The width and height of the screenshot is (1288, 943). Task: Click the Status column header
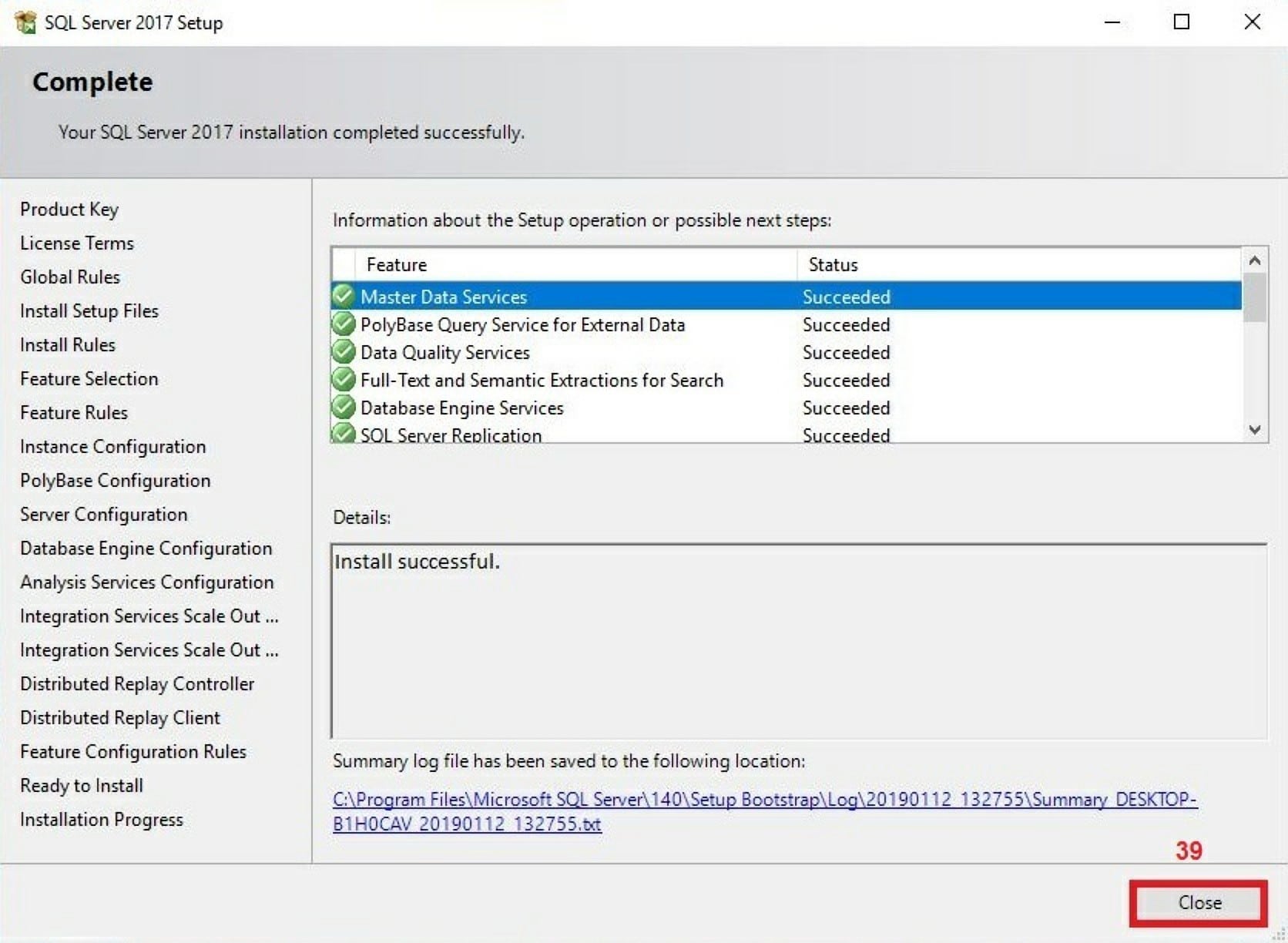(x=1018, y=264)
